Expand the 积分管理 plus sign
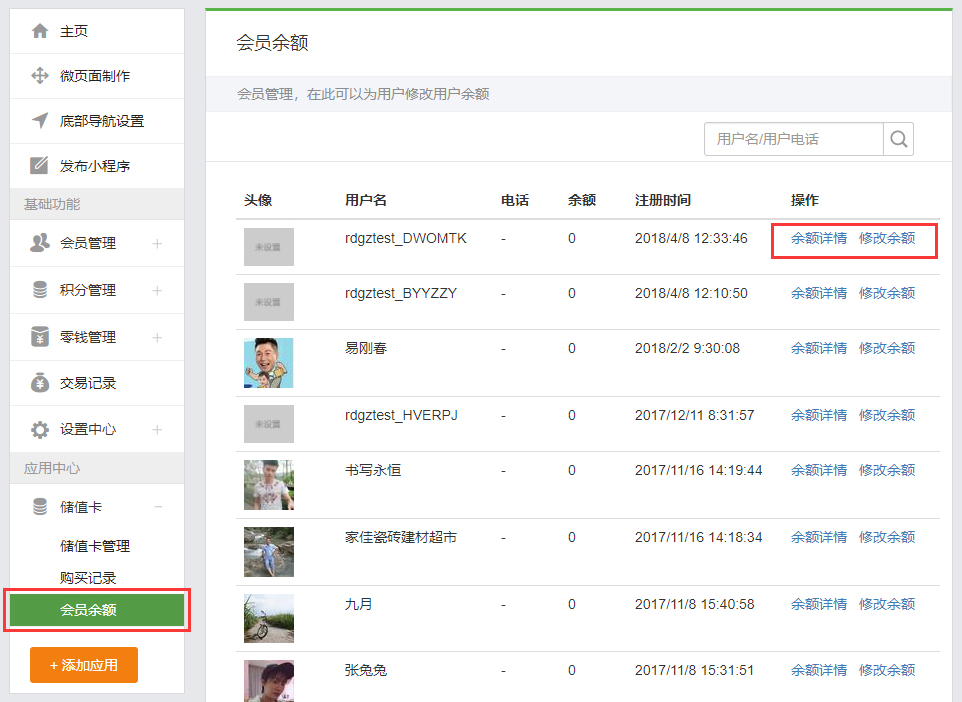This screenshot has width=962, height=702. pyautogui.click(x=157, y=290)
